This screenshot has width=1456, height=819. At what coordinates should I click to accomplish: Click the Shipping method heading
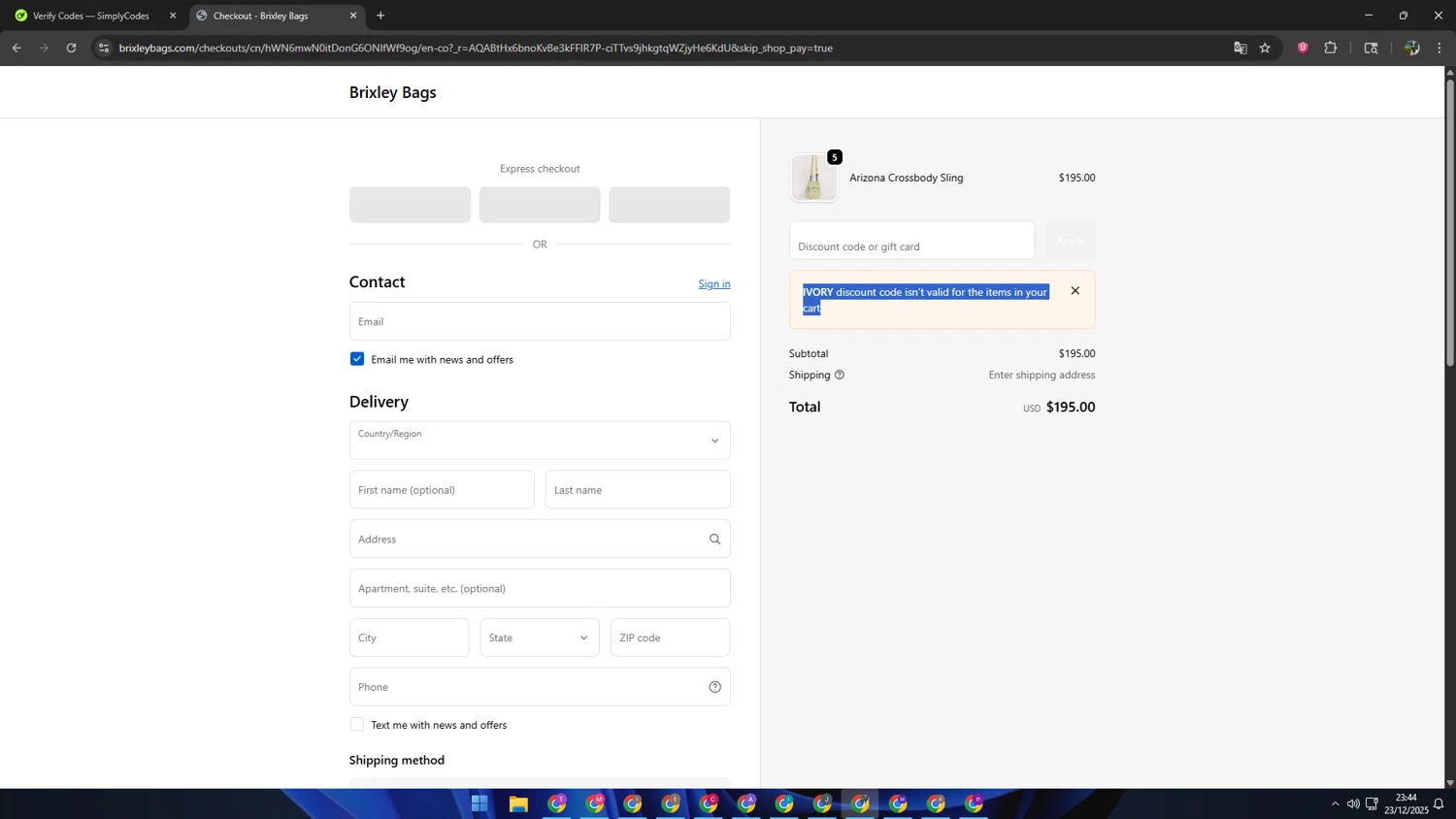point(397,760)
